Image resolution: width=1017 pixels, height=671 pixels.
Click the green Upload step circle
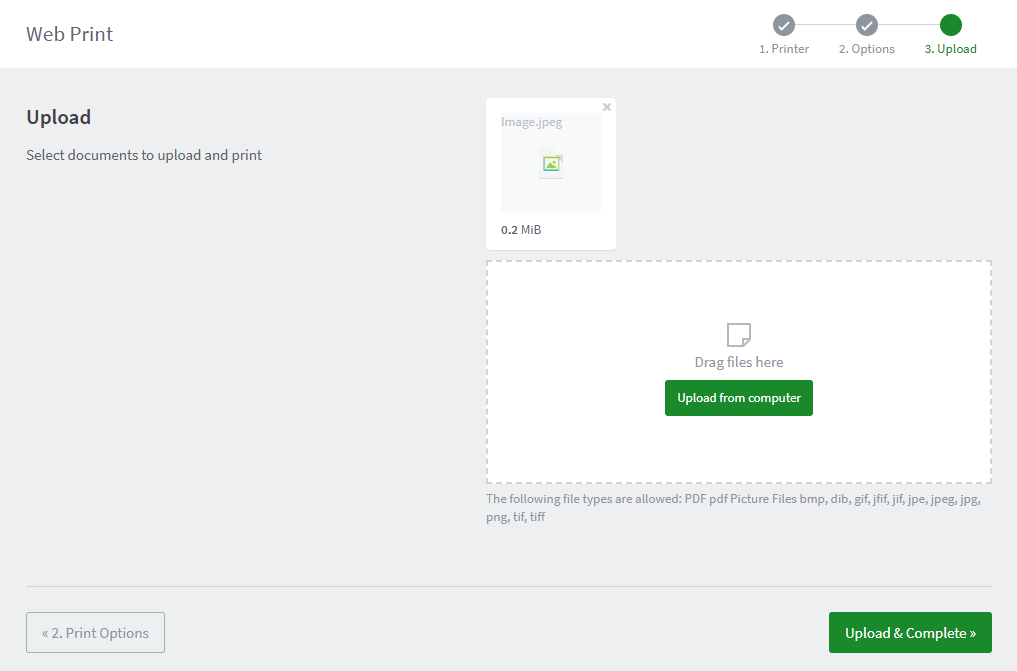(x=951, y=25)
